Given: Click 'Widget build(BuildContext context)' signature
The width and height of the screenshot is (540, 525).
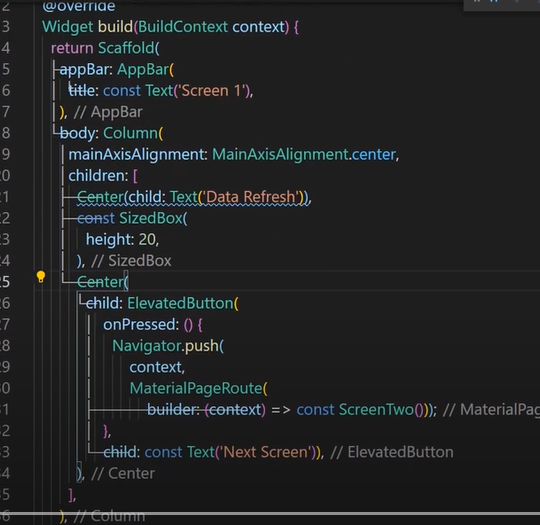Looking at the screenshot, I should click(165, 27).
